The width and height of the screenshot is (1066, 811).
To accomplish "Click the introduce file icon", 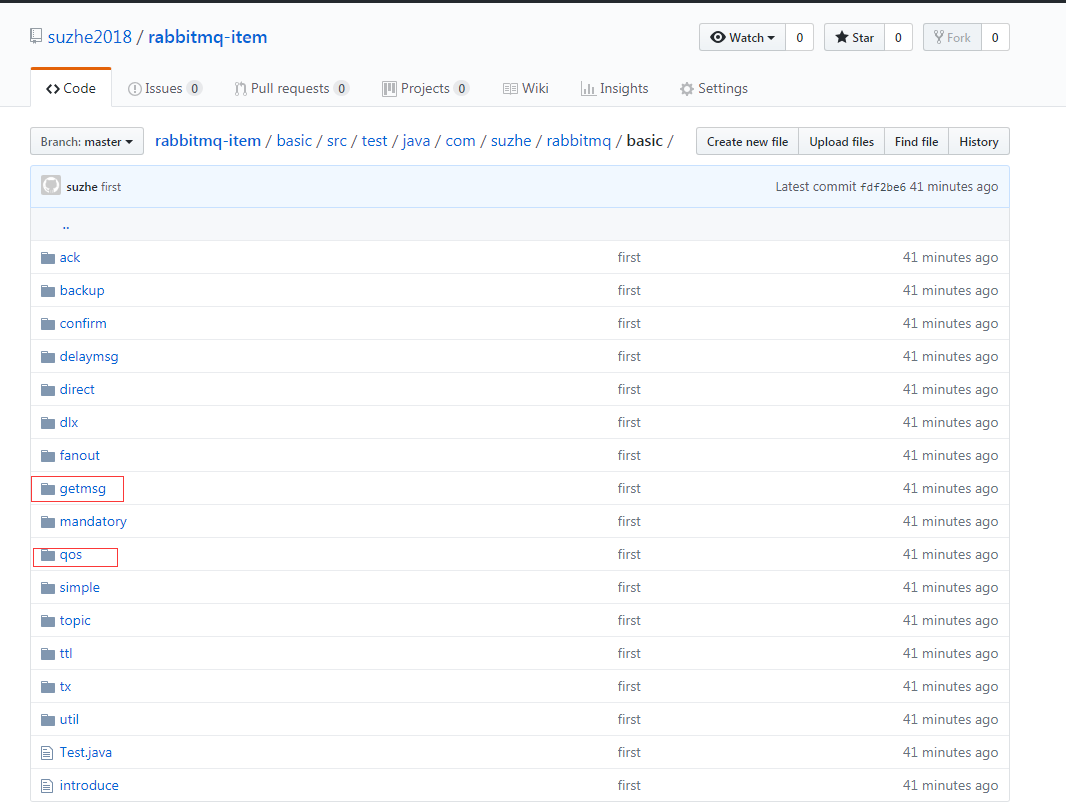I will click(47, 786).
